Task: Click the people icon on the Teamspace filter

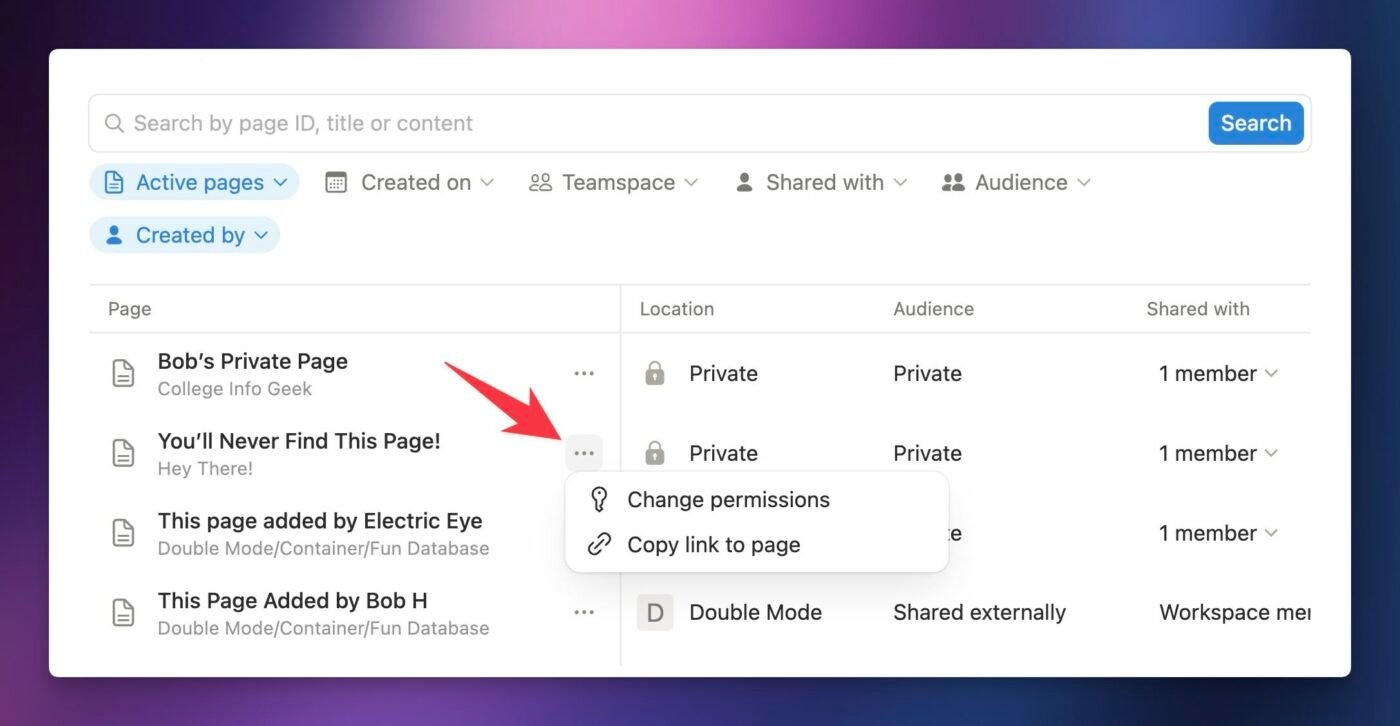Action: 541,182
